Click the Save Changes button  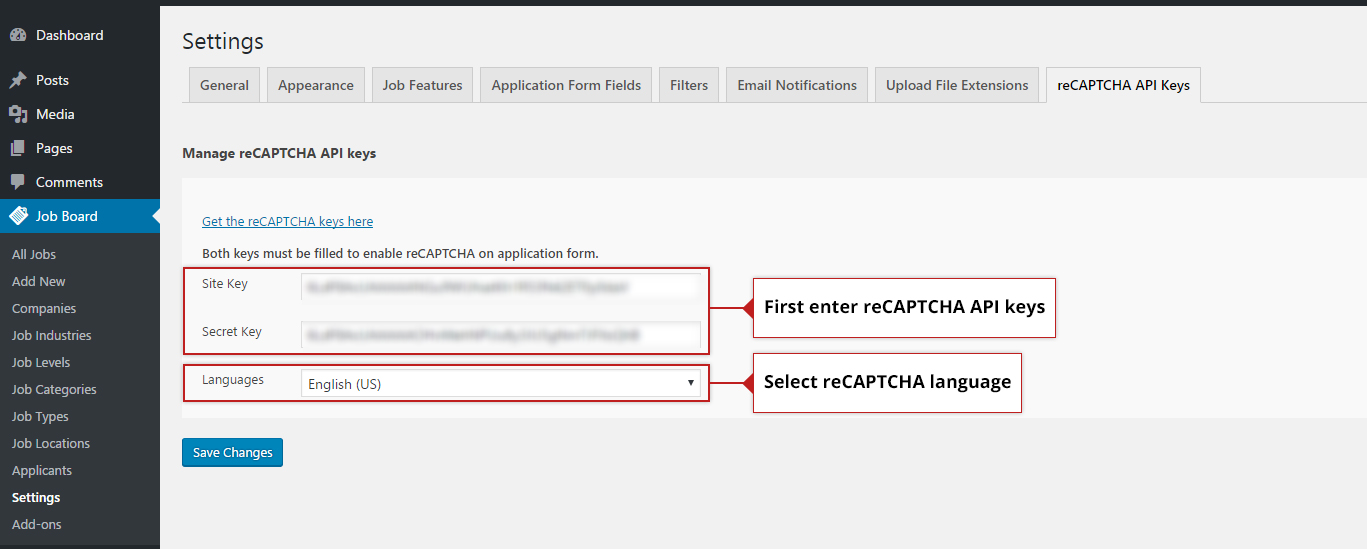233,452
